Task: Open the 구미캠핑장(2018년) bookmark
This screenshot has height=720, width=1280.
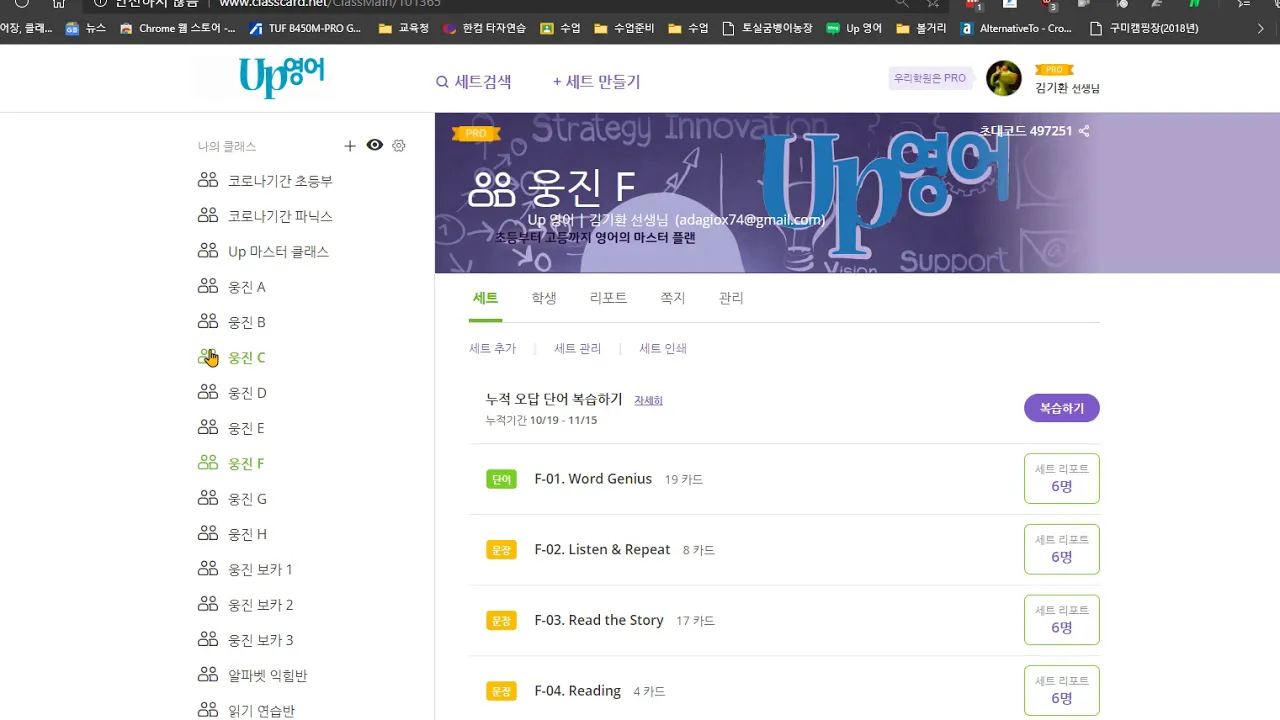Action: 1145,28
